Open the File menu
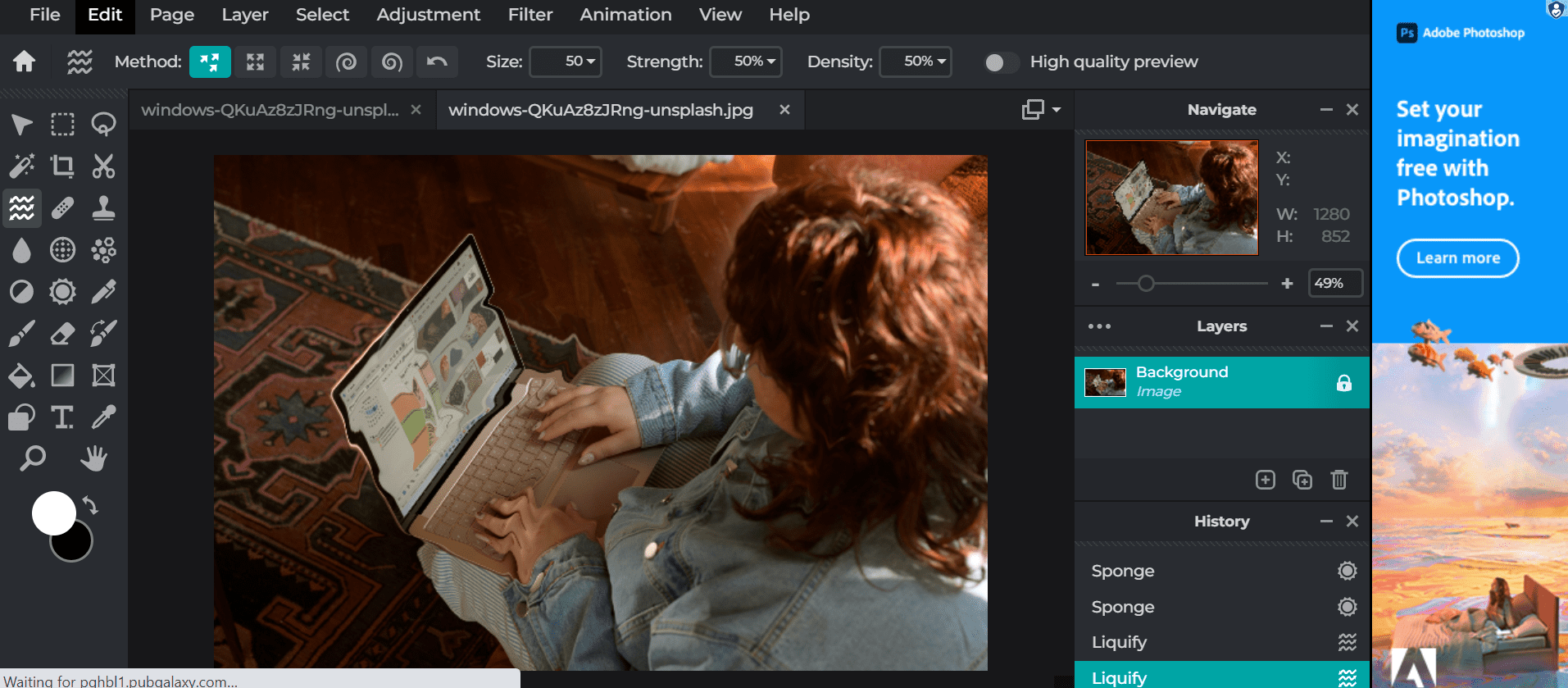The image size is (1568, 688). click(x=45, y=15)
